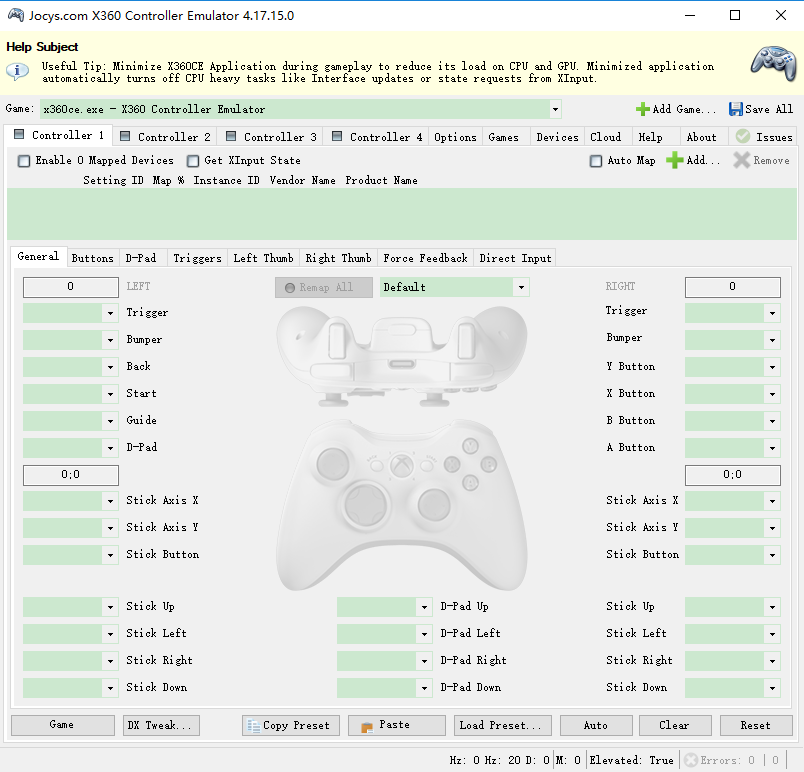Click the Paste preset icon button

coord(367,725)
